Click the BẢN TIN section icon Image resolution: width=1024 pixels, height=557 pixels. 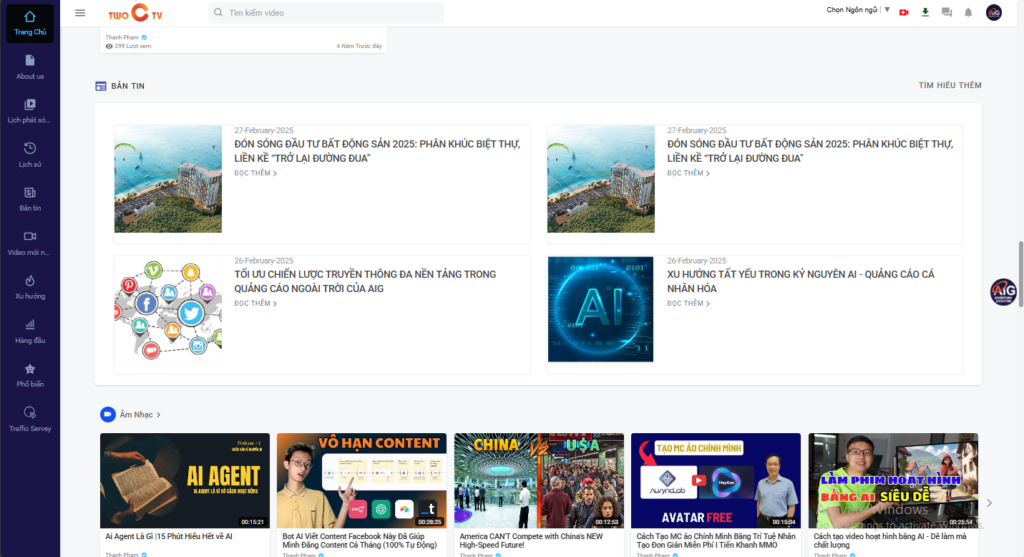[x=101, y=86]
